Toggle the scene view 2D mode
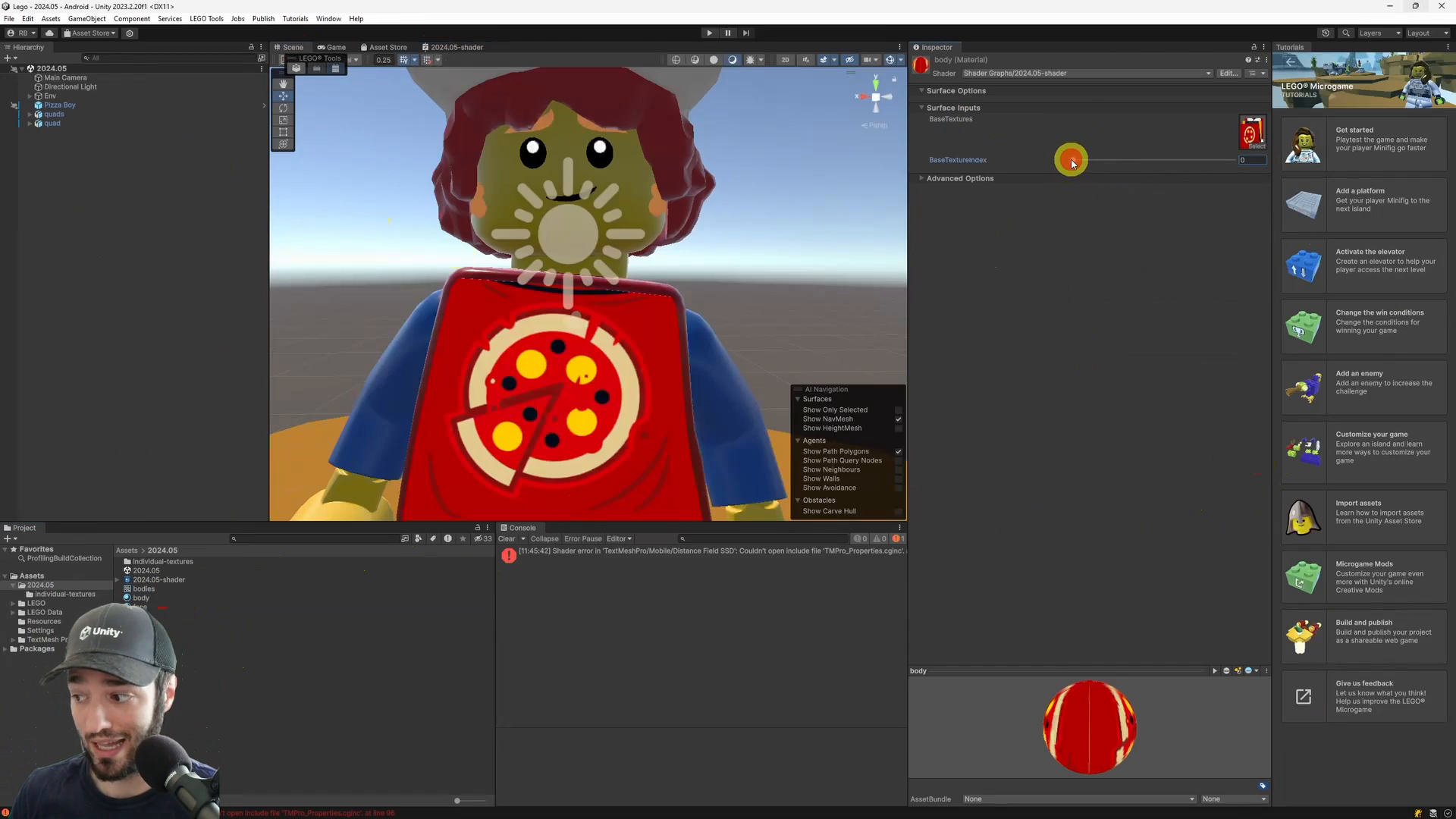 coord(786,60)
